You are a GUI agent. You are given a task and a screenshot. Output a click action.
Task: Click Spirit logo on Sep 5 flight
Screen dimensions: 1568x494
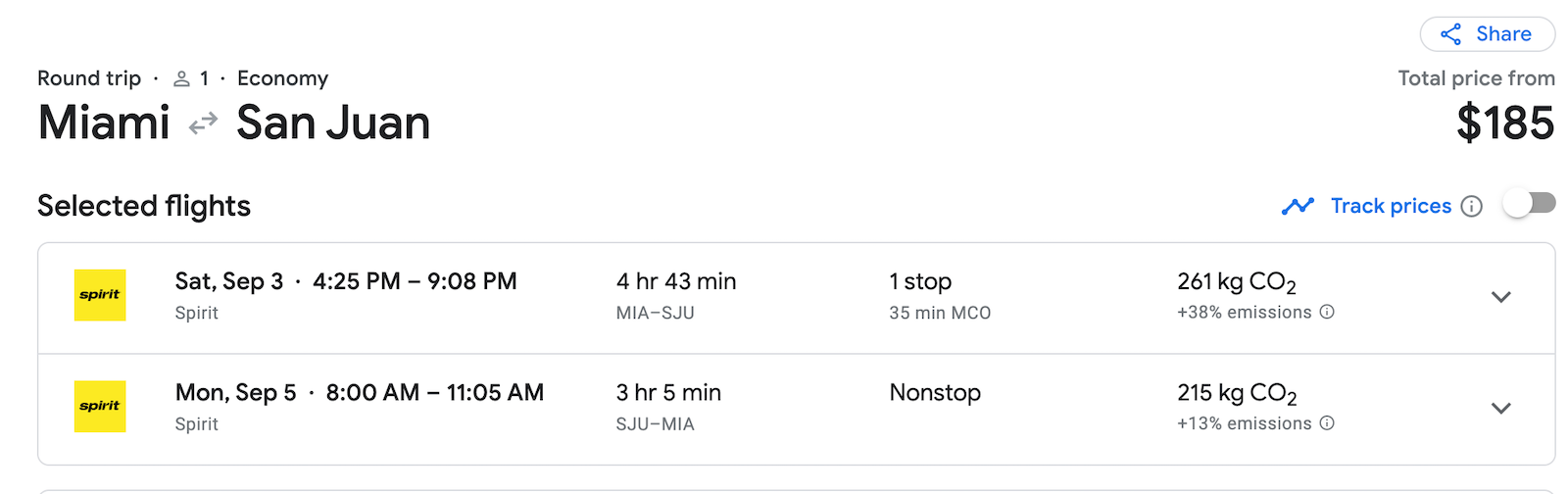click(100, 406)
